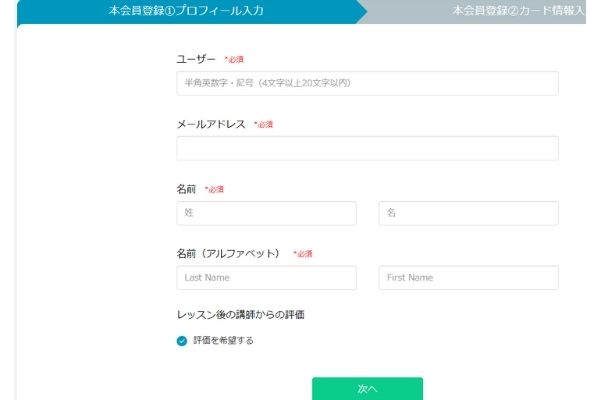This screenshot has height=400, width=600.
Task: Toggle the 評価を希望する checkbox
Action: [182, 341]
